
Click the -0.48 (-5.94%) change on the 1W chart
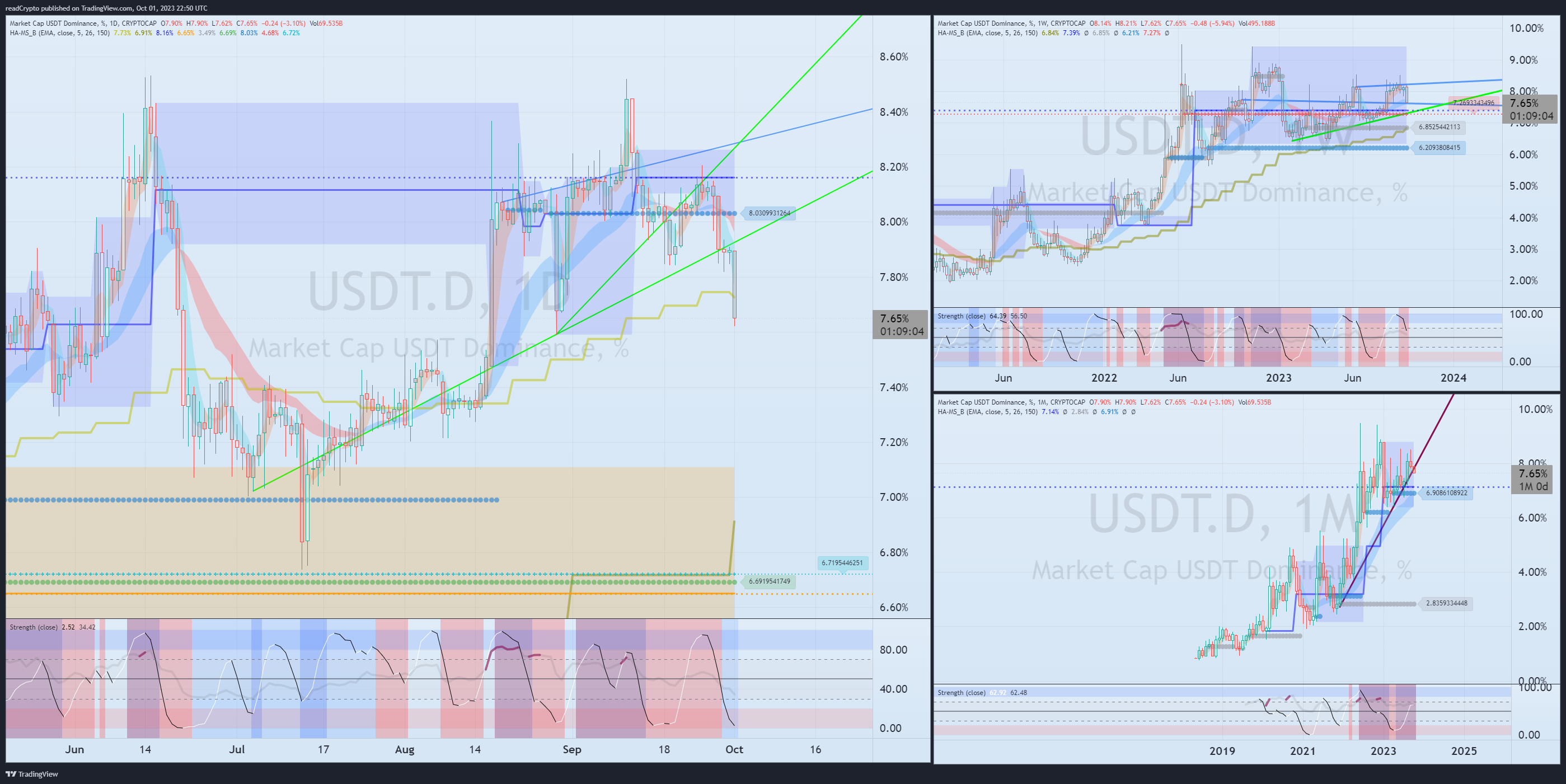[x=1213, y=24]
